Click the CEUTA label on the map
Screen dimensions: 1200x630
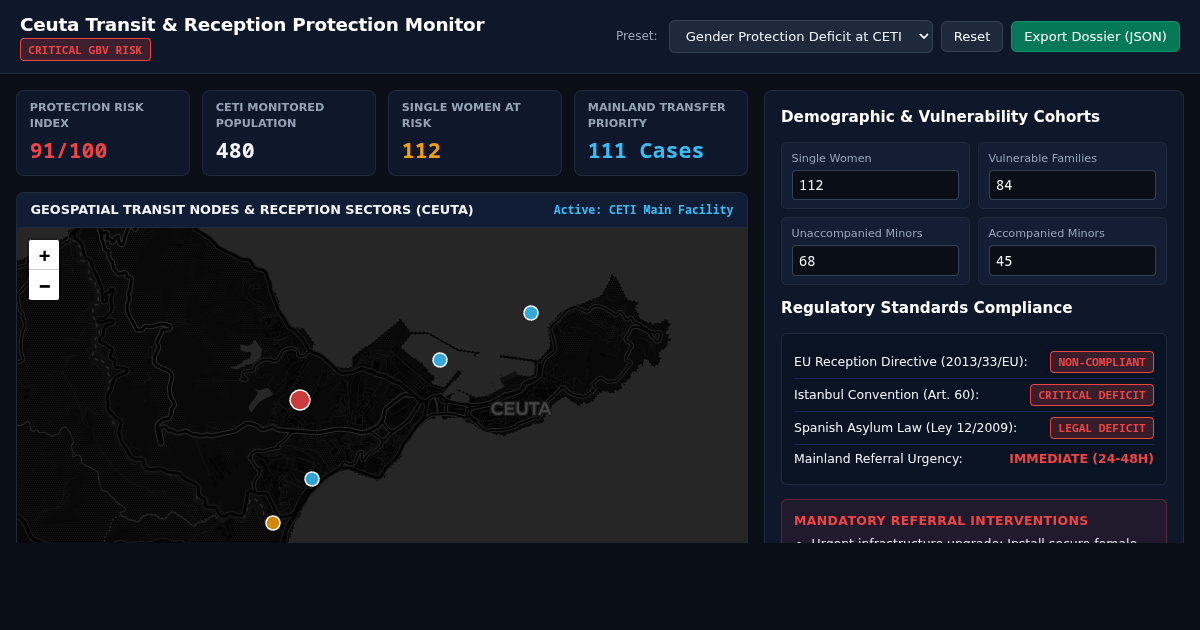click(521, 409)
